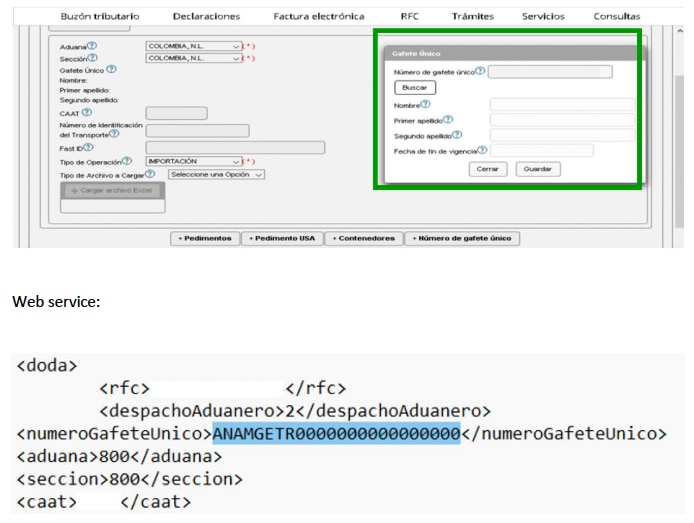Click help icon beside Número de gafete único

click(480, 71)
